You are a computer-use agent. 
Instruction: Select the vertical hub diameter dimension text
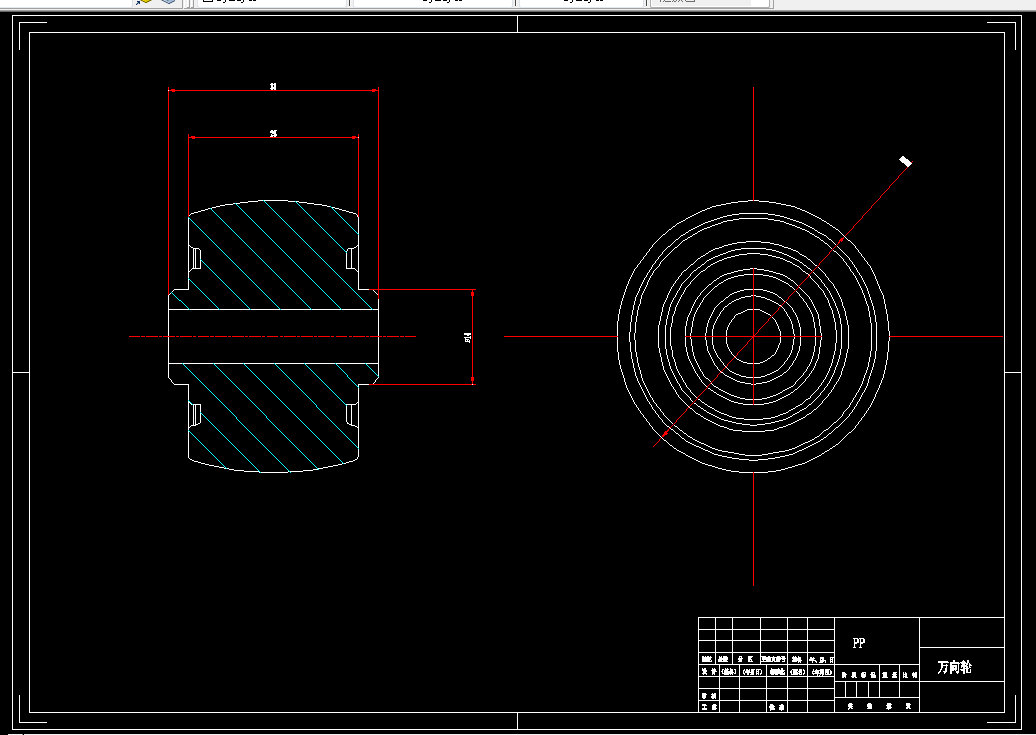coord(468,337)
